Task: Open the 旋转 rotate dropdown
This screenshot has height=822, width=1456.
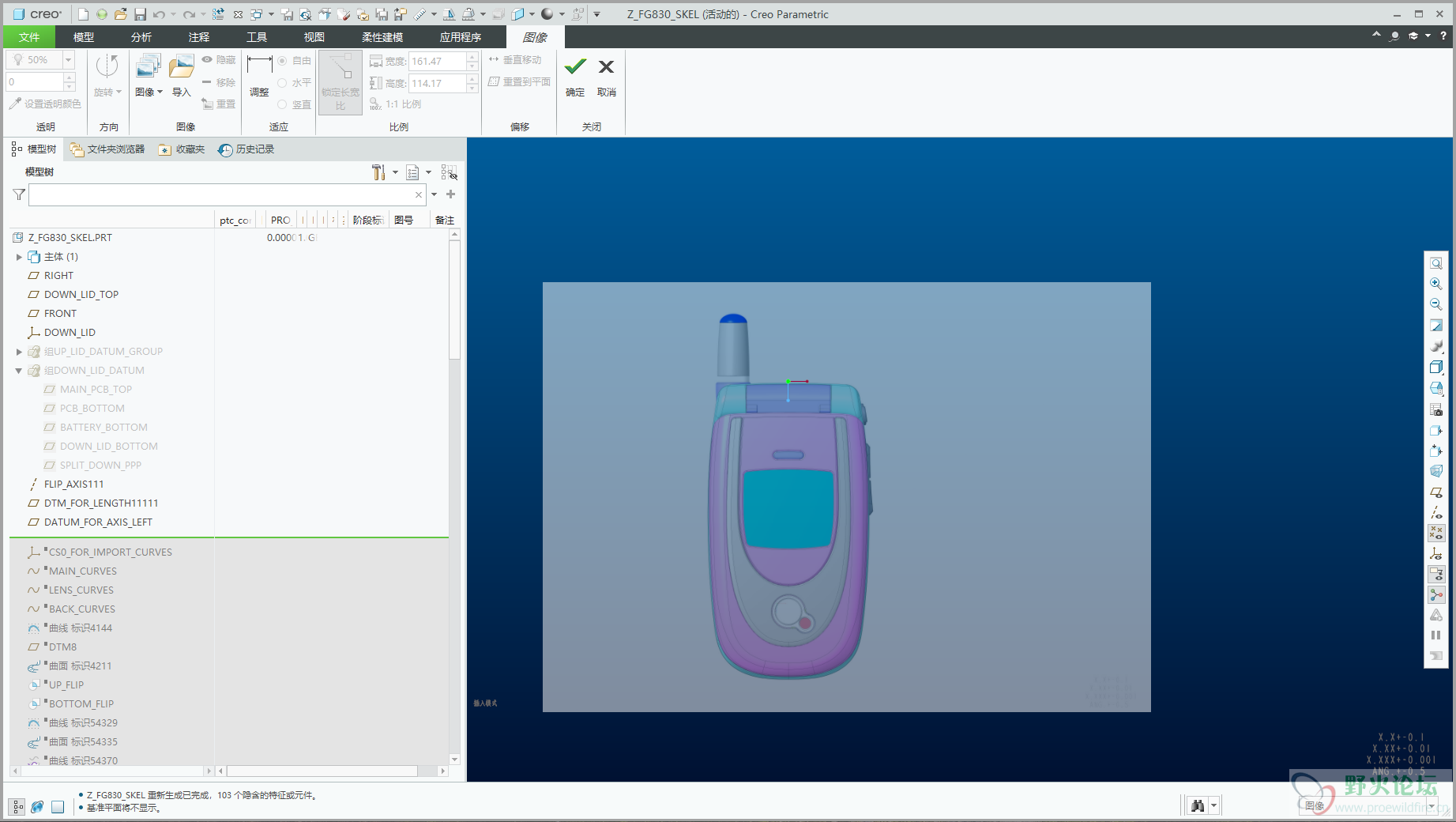Action: [x=107, y=92]
